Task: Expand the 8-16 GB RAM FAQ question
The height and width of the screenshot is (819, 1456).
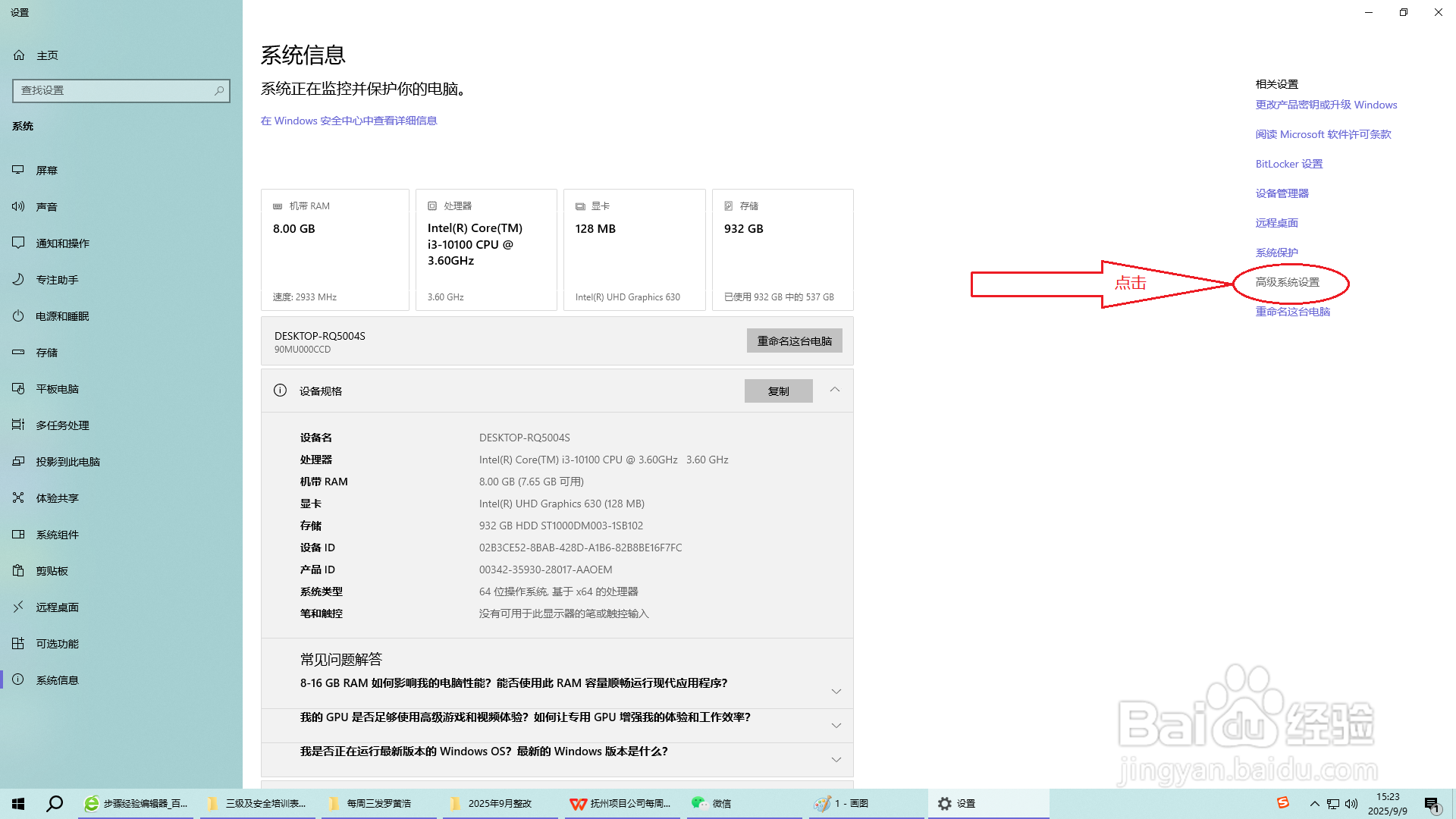Action: point(836,691)
